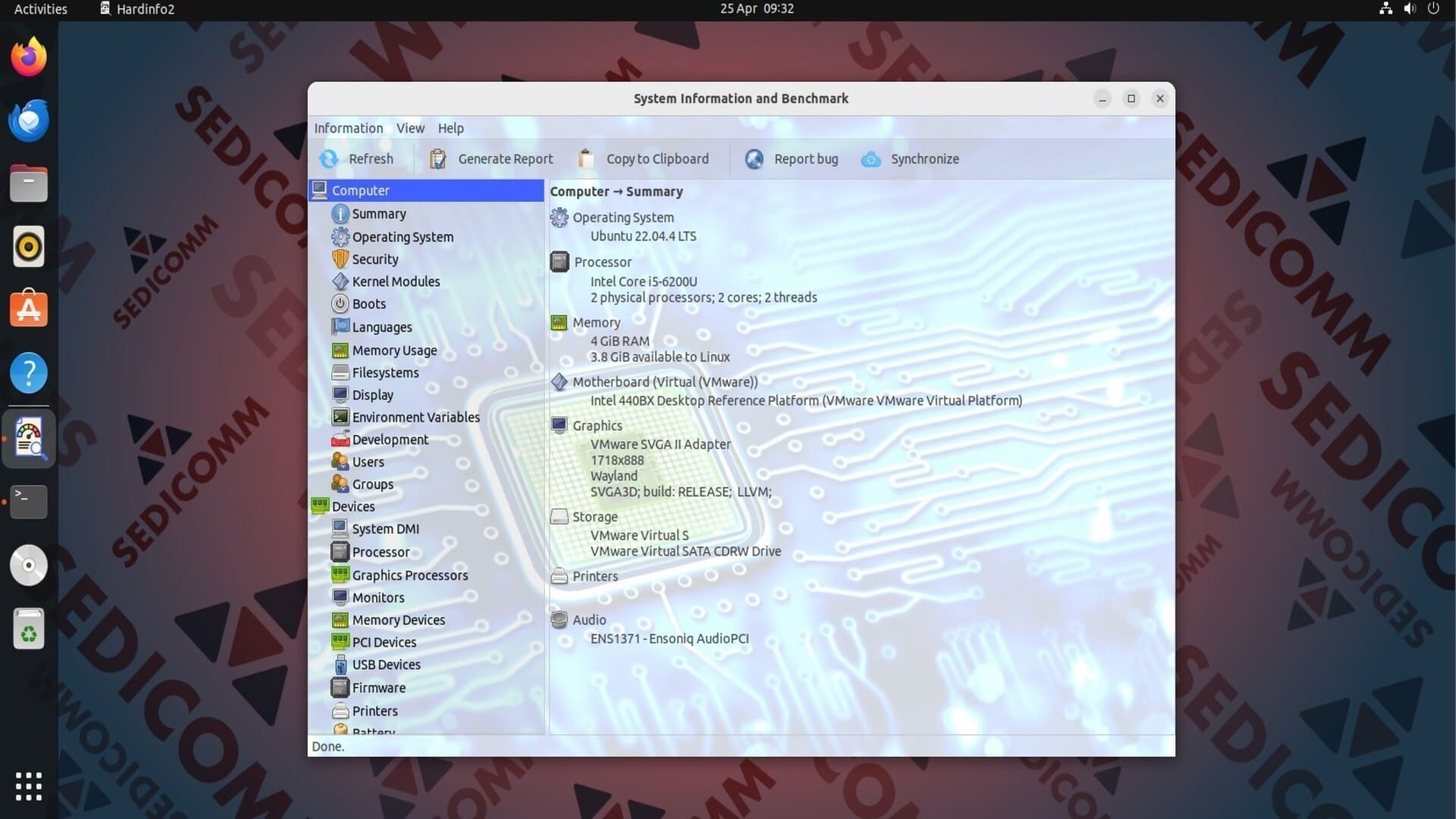Click the Copy to Clipboard icon
The width and height of the screenshot is (1456, 819).
pos(585,159)
